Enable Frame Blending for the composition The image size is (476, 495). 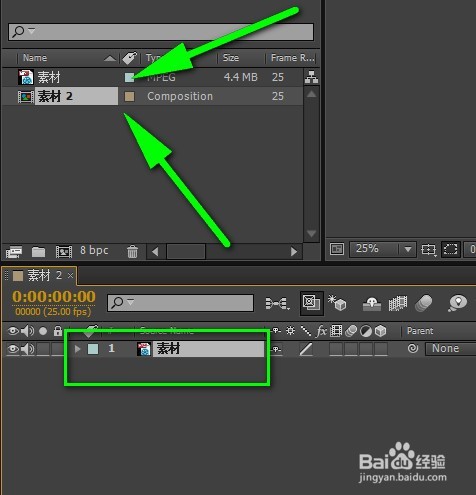click(x=398, y=303)
